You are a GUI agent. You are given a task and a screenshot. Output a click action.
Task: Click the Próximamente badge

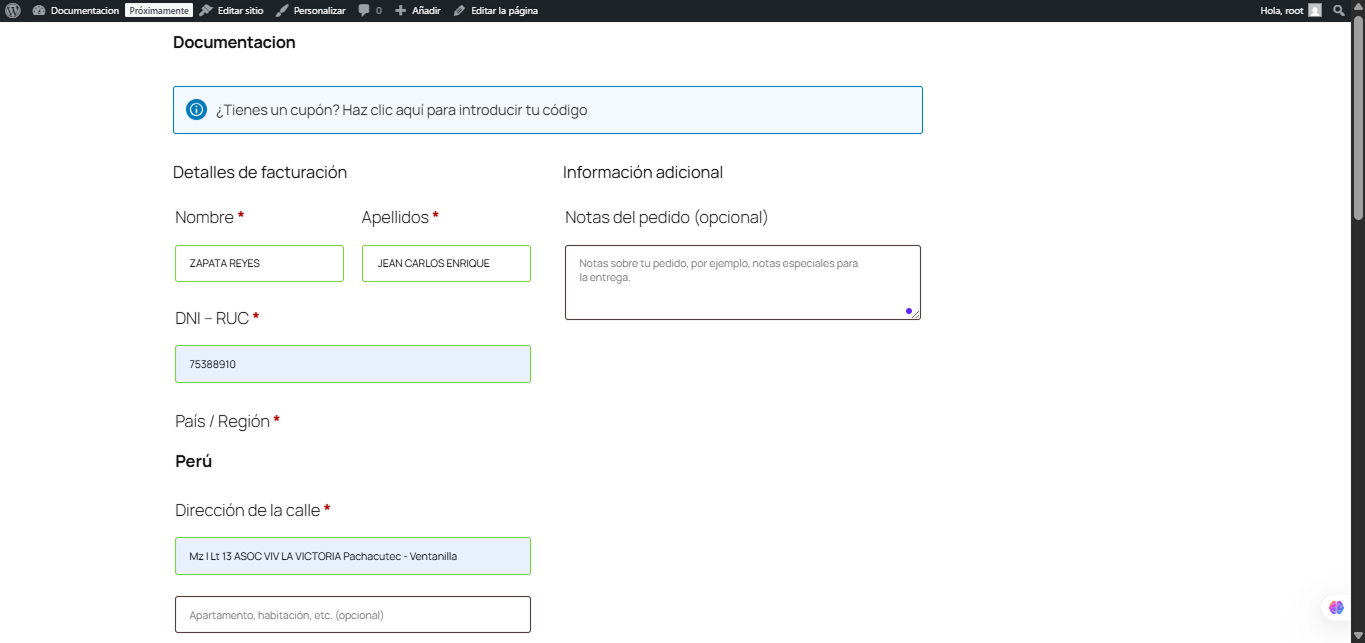pos(158,10)
